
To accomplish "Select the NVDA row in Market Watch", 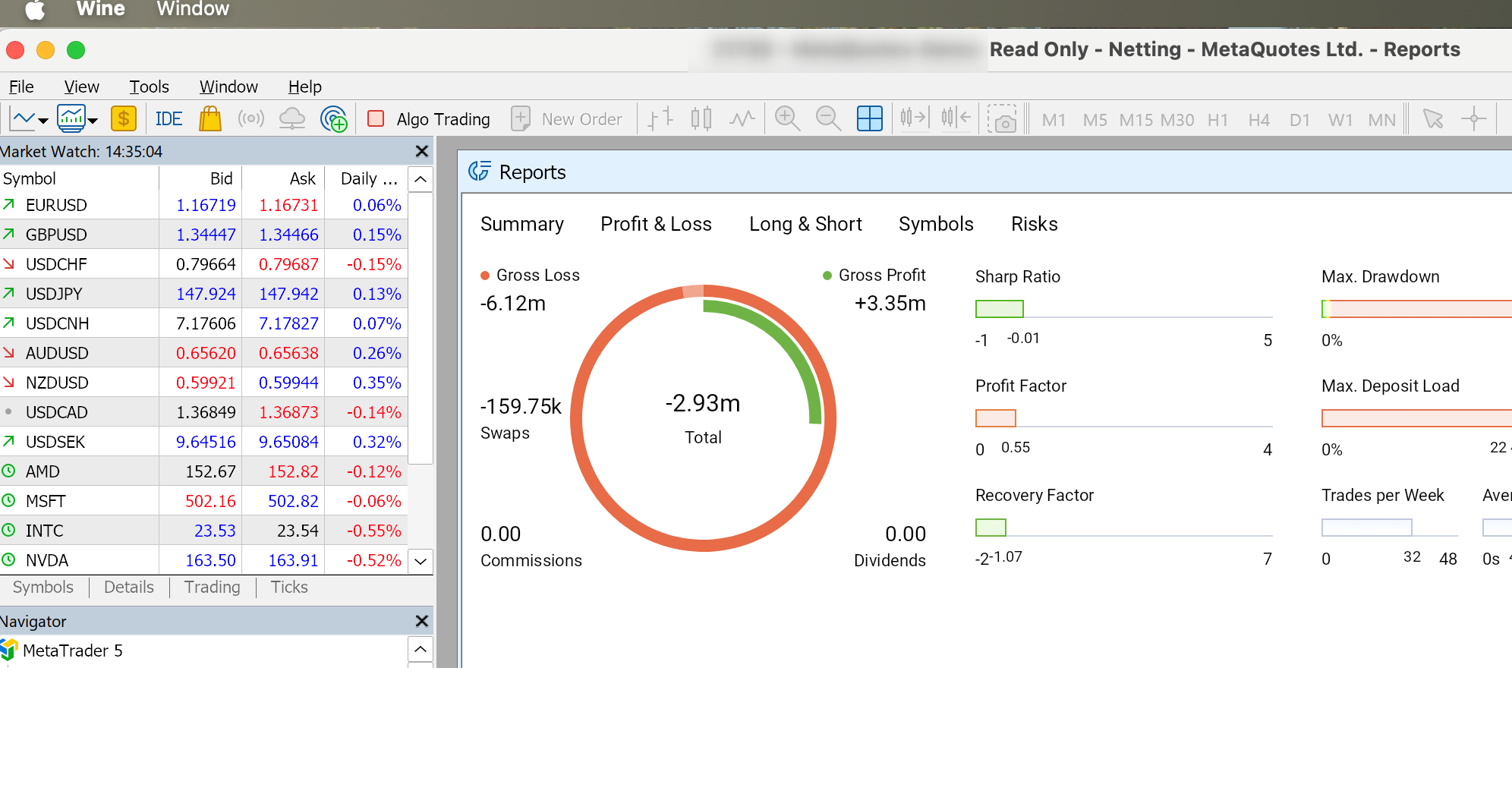I will point(203,560).
